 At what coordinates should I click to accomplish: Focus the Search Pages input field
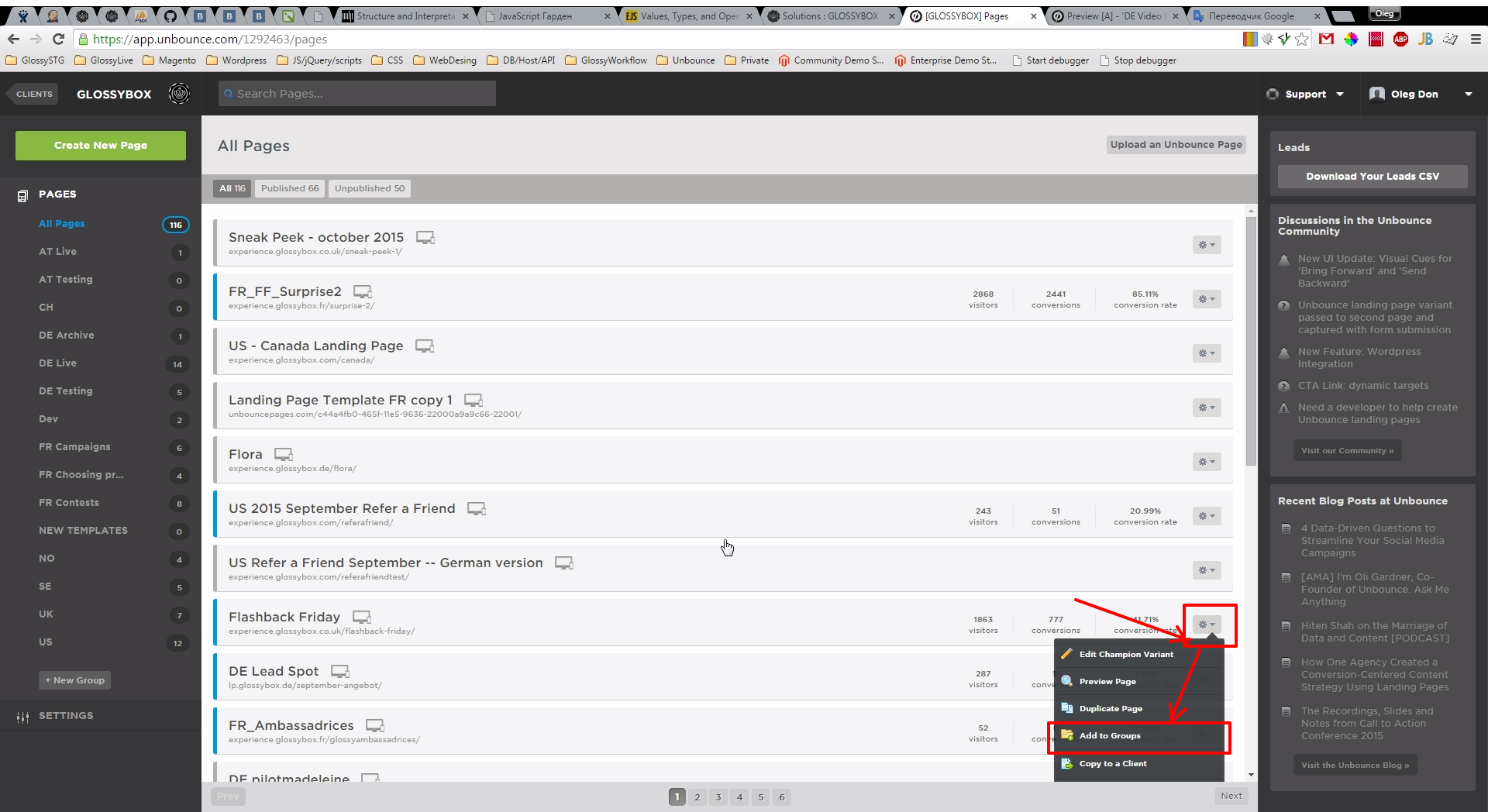tap(357, 94)
